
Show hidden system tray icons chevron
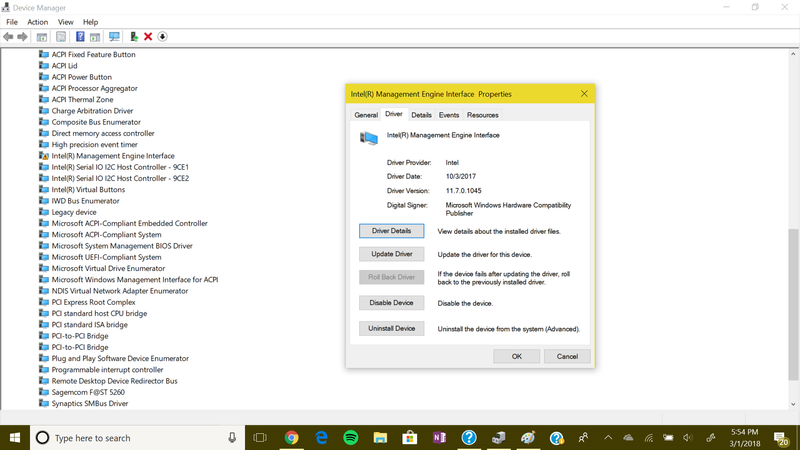(608, 438)
